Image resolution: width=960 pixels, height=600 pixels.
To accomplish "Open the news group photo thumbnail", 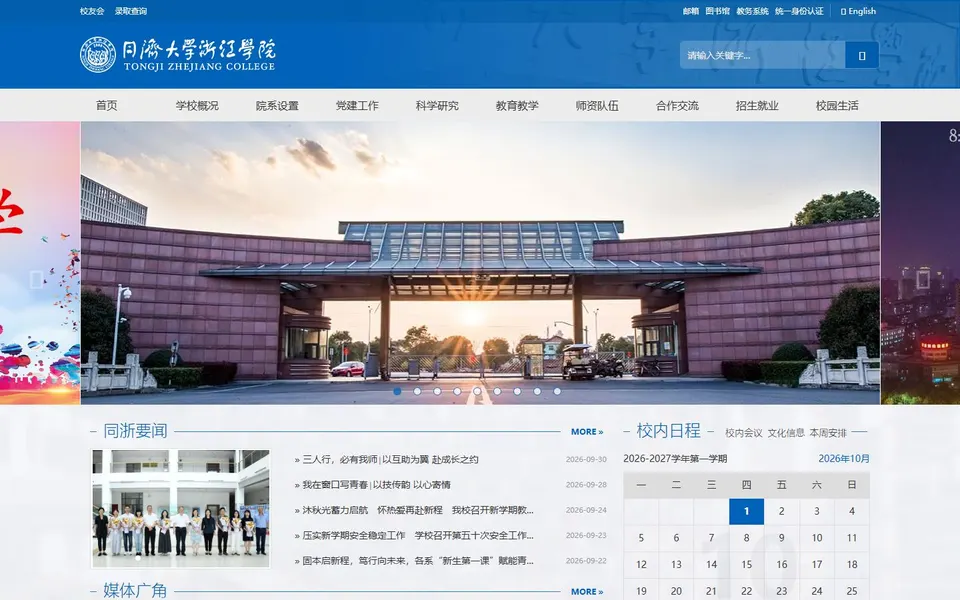I will coord(181,509).
